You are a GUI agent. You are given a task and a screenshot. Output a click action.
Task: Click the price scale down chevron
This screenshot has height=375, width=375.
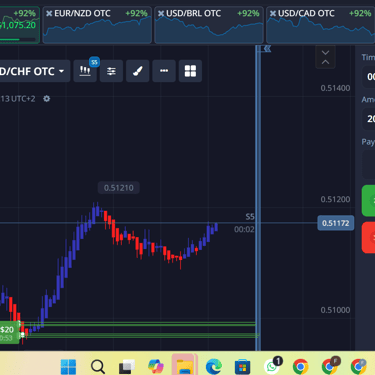pyautogui.click(x=325, y=53)
